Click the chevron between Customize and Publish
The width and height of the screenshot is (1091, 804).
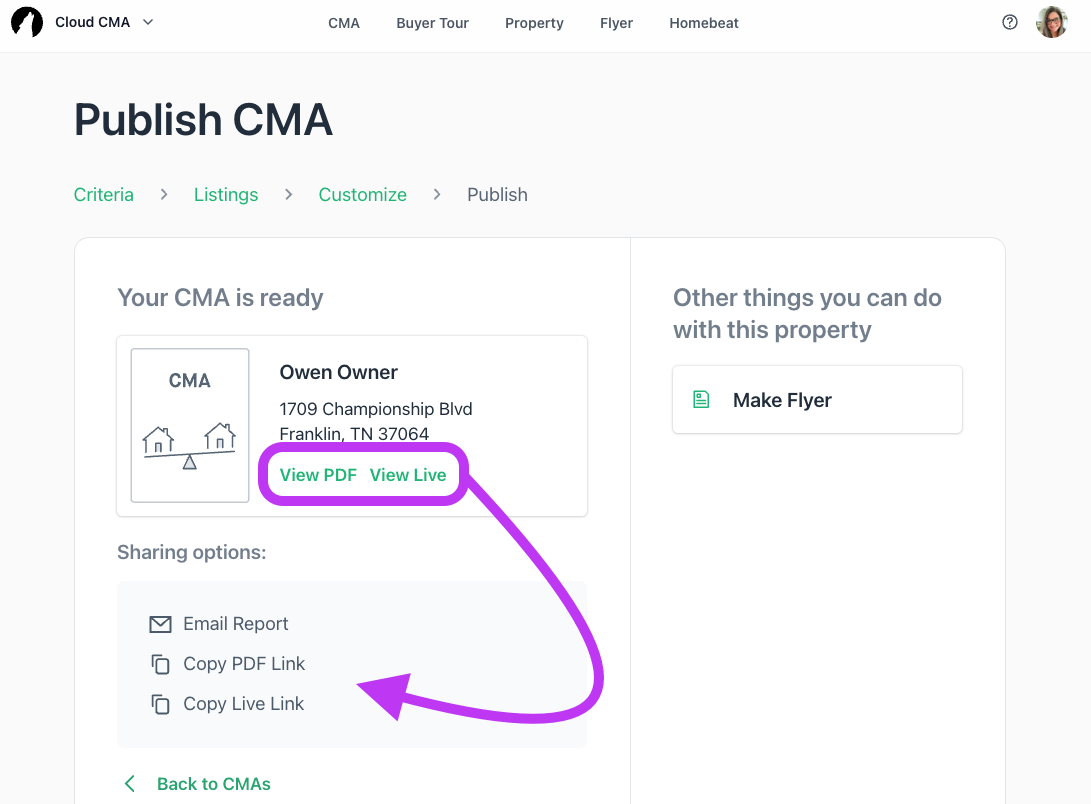coord(437,194)
